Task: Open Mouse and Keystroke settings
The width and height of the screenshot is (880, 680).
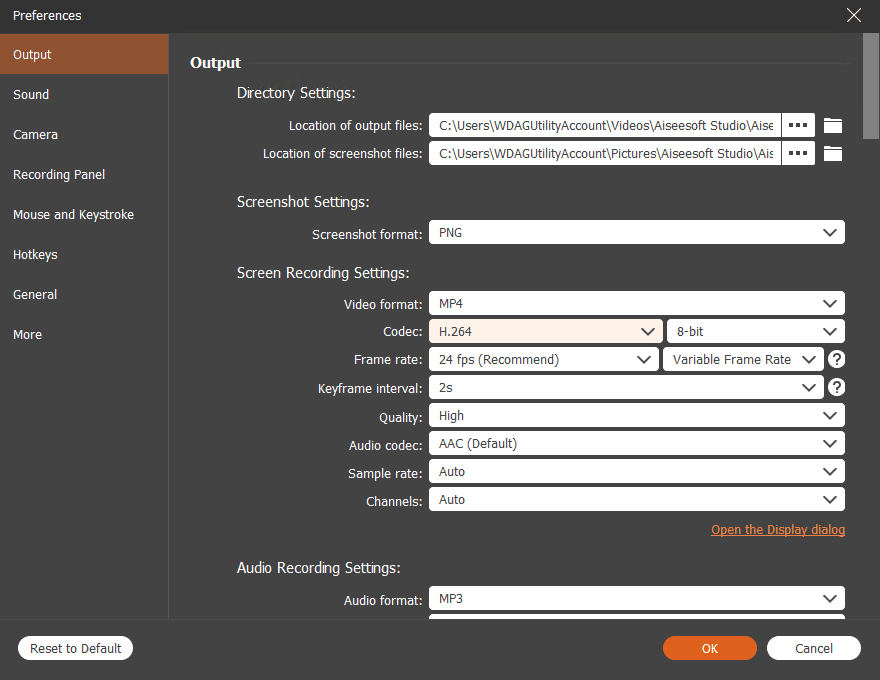Action: point(84,214)
